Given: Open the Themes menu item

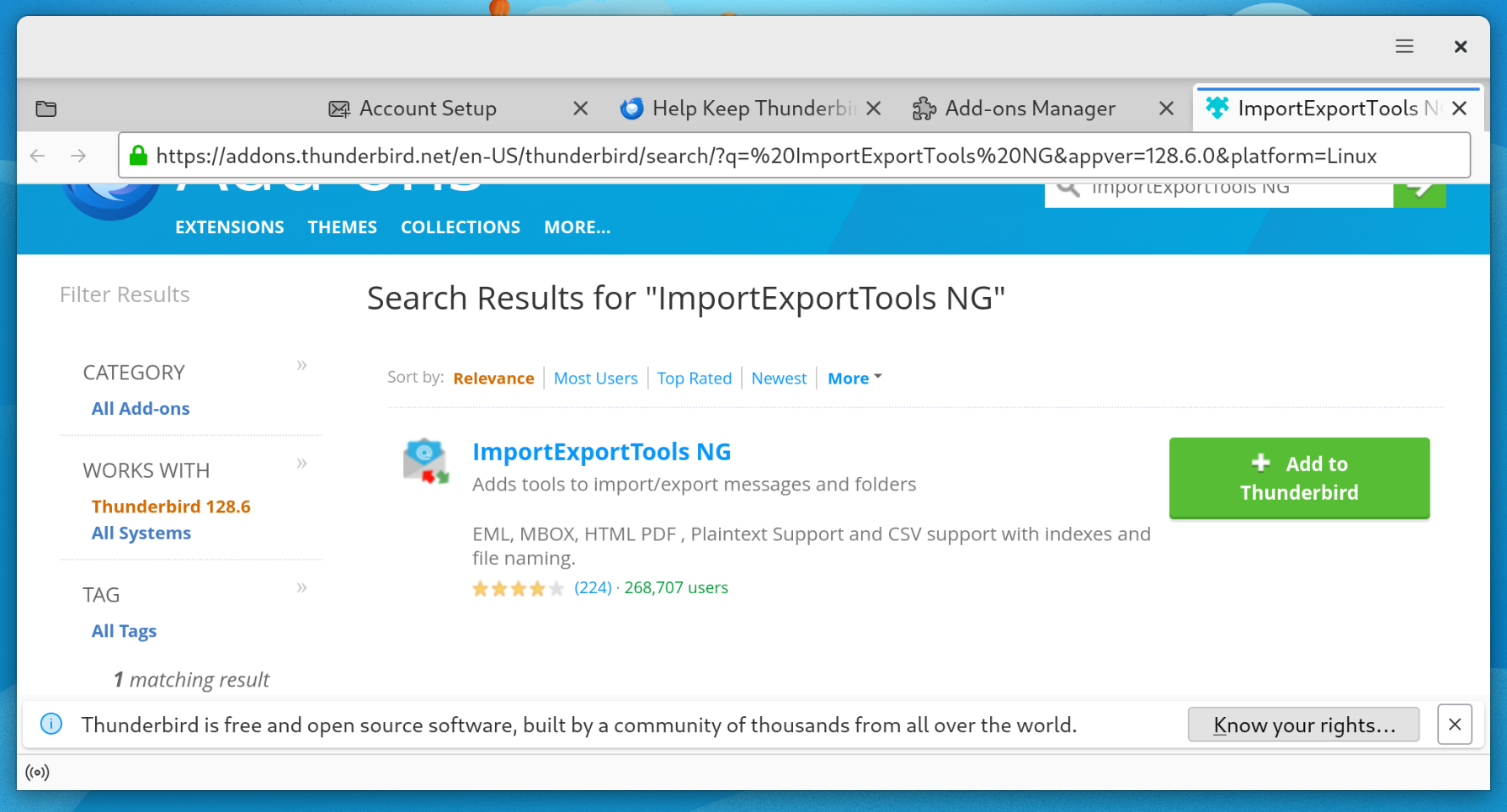Looking at the screenshot, I should pyautogui.click(x=343, y=227).
